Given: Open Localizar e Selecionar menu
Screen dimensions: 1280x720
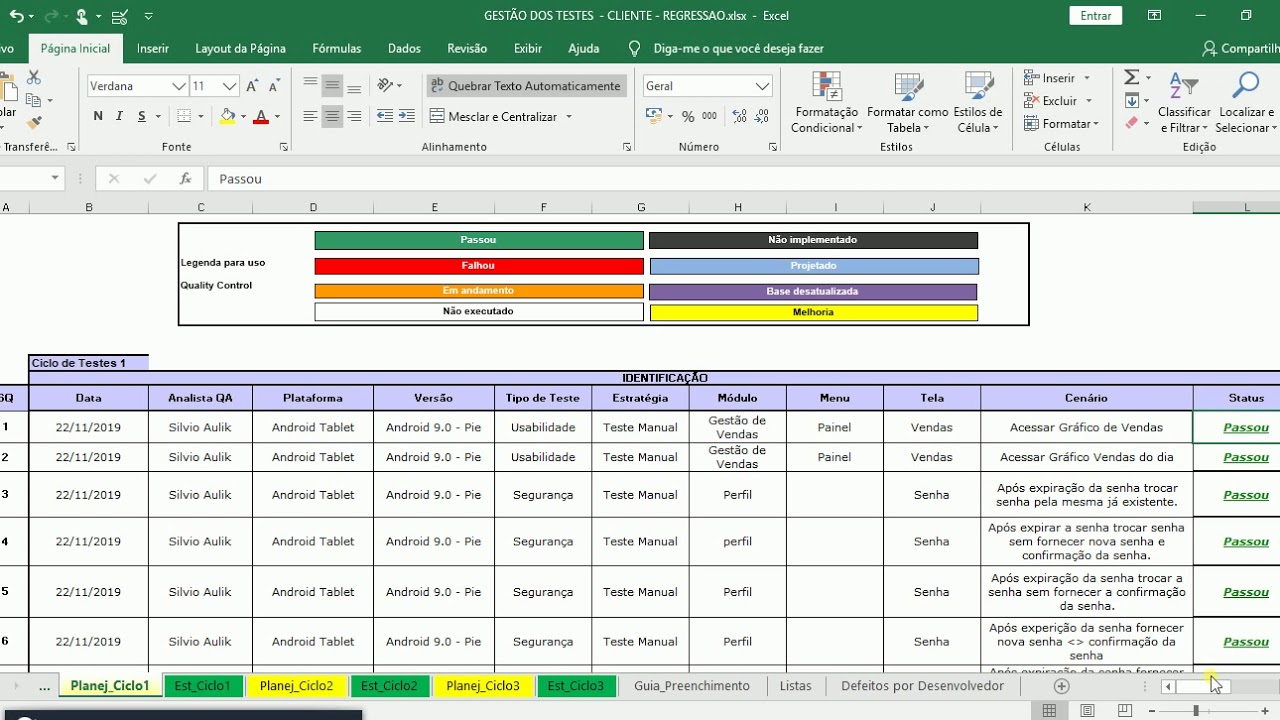Looking at the screenshot, I should [1246, 102].
